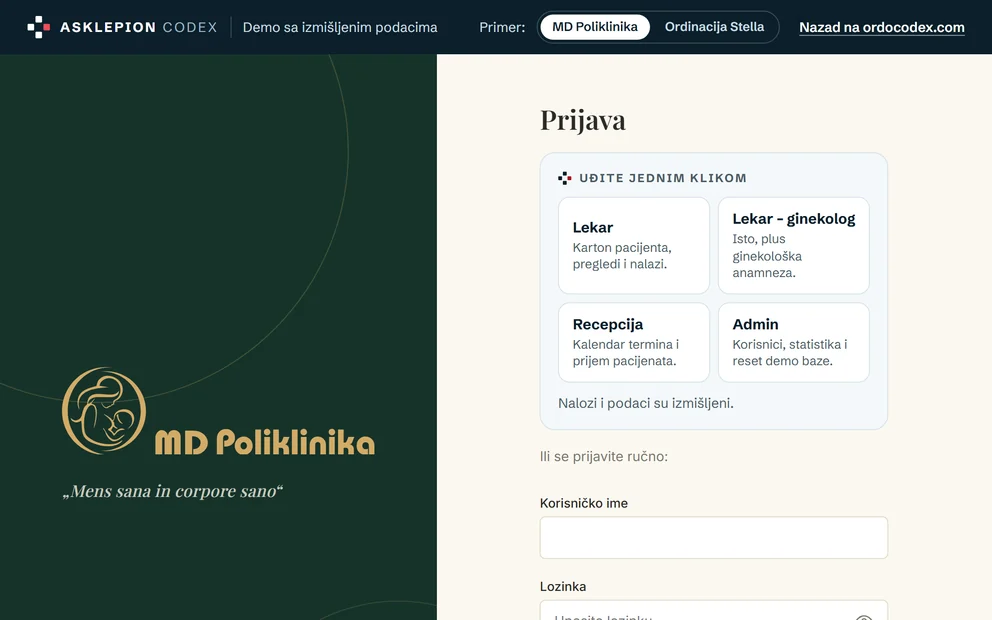The width and height of the screenshot is (992, 620).
Task: Click the small cross icon beside 'UĐITE JEDNIM KLIKOM'
Action: pyautogui.click(x=564, y=178)
